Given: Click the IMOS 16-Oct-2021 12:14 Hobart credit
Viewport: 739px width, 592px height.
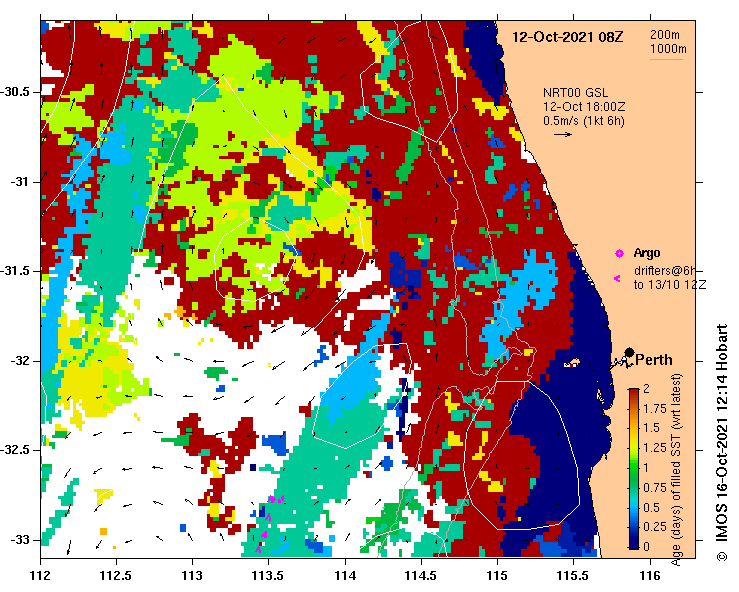Looking at the screenshot, I should coord(722,432).
